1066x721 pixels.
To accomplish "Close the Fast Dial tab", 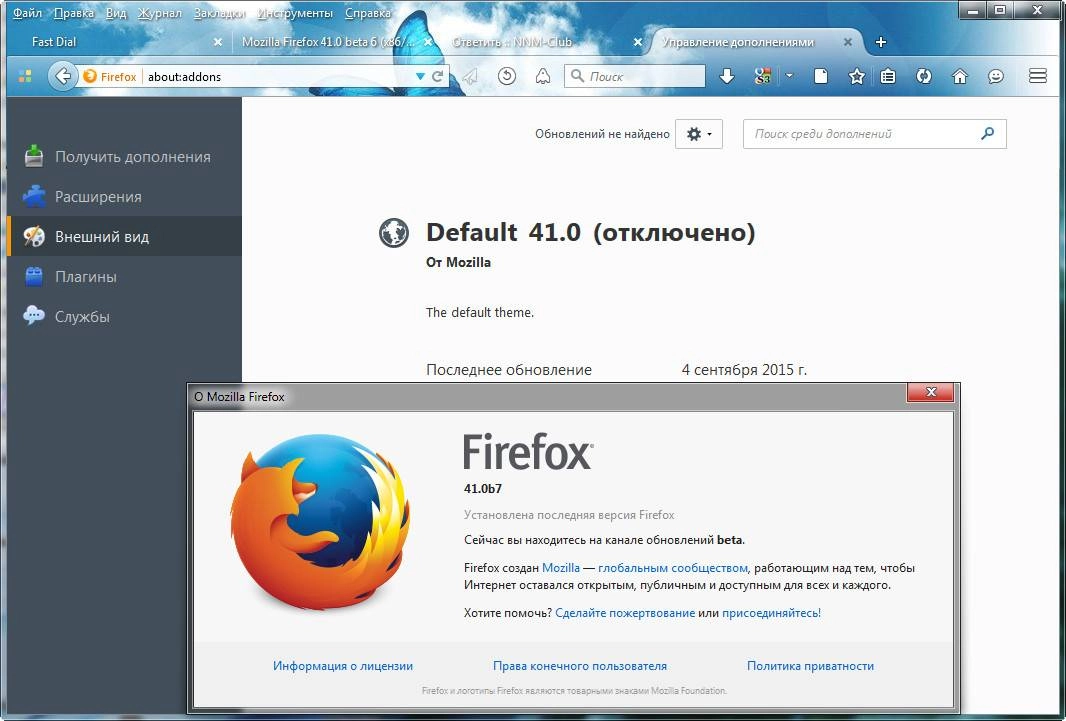I will (218, 41).
